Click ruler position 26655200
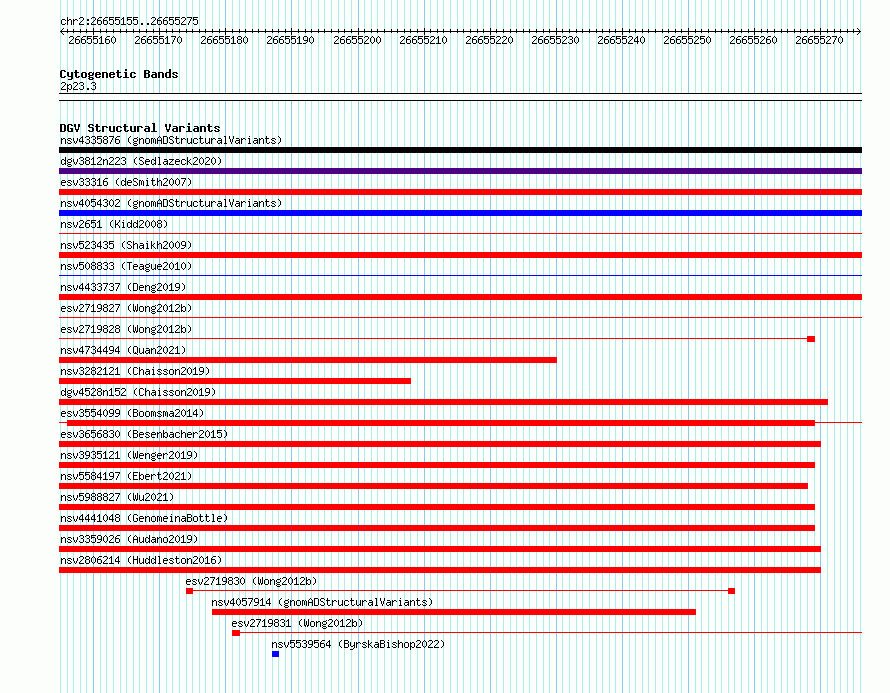890x693 pixels. [x=357, y=40]
